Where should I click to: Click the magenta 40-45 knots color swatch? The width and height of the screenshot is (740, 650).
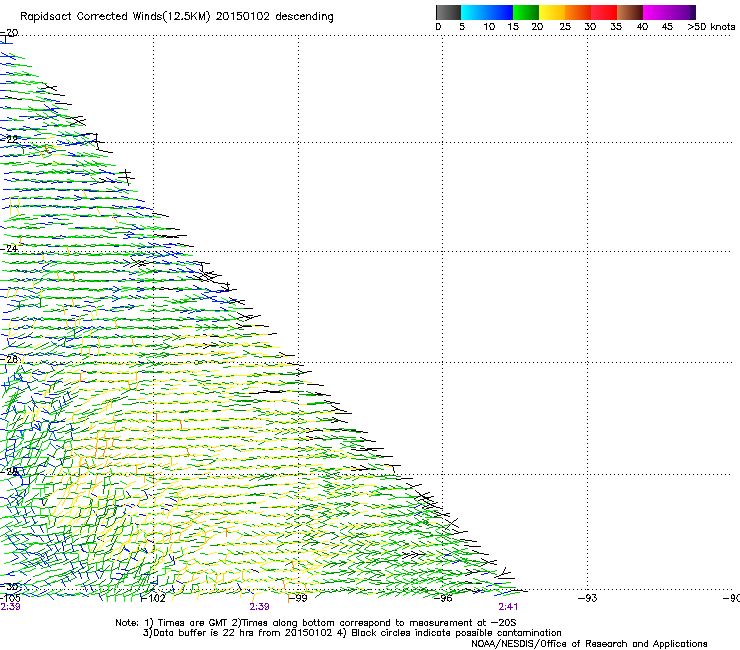click(x=656, y=12)
